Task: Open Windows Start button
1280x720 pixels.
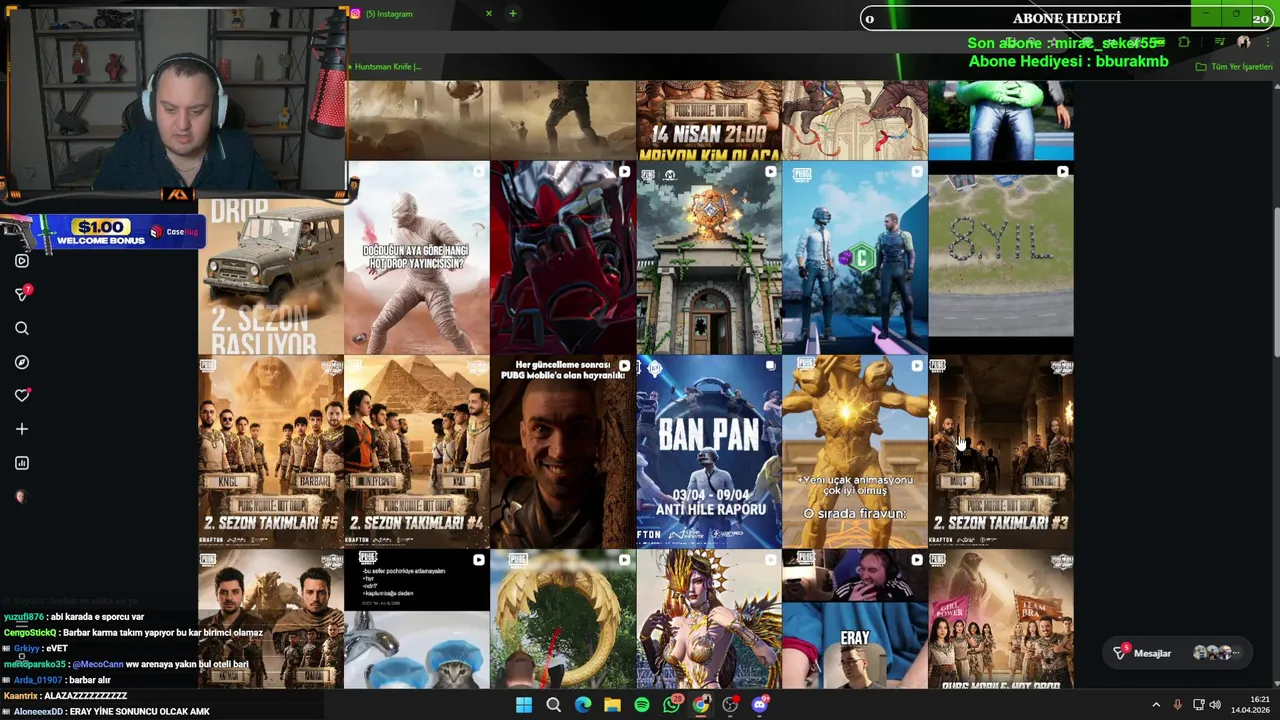Action: pyautogui.click(x=524, y=705)
